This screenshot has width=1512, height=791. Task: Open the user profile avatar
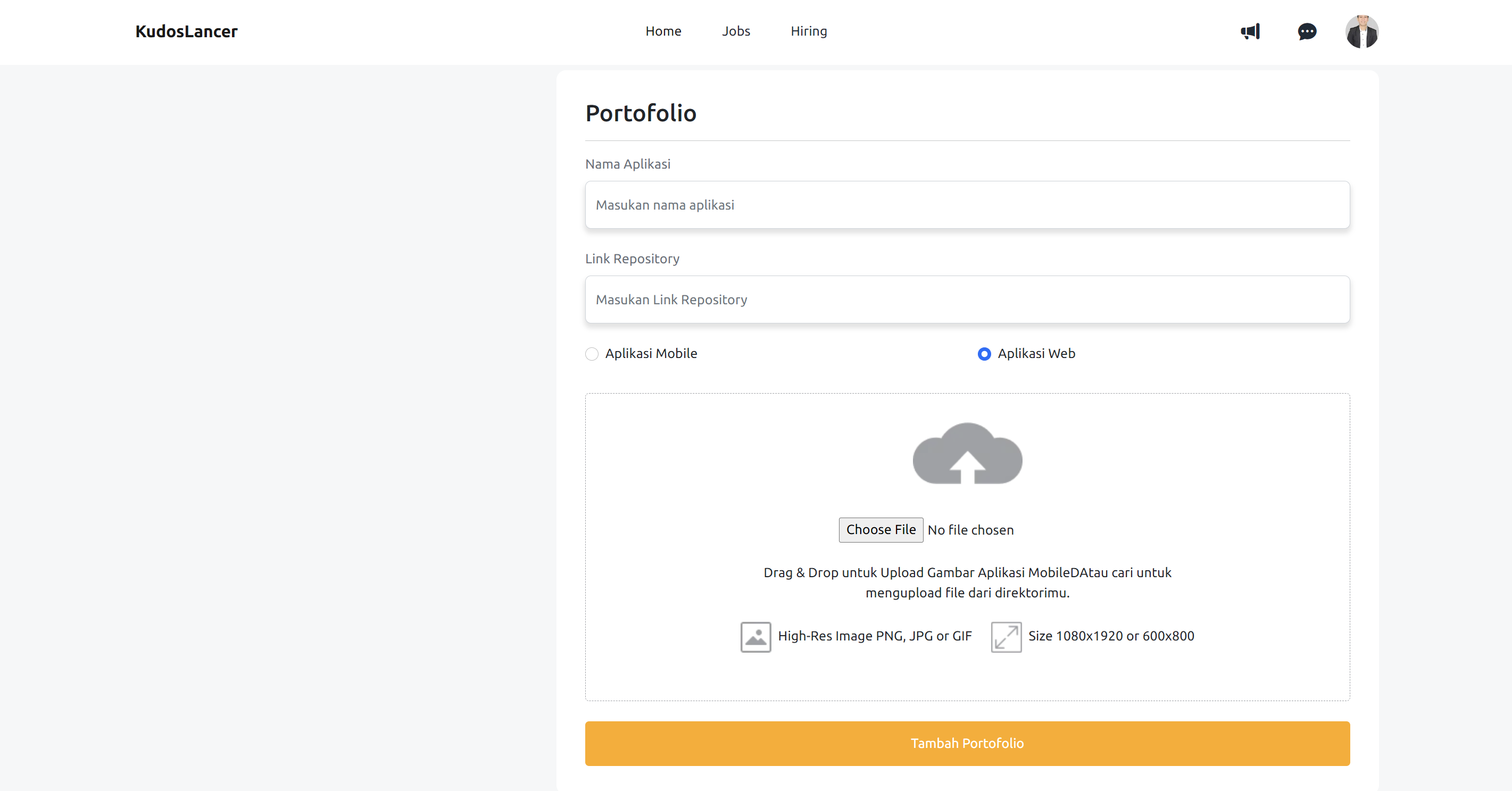pyautogui.click(x=1362, y=32)
